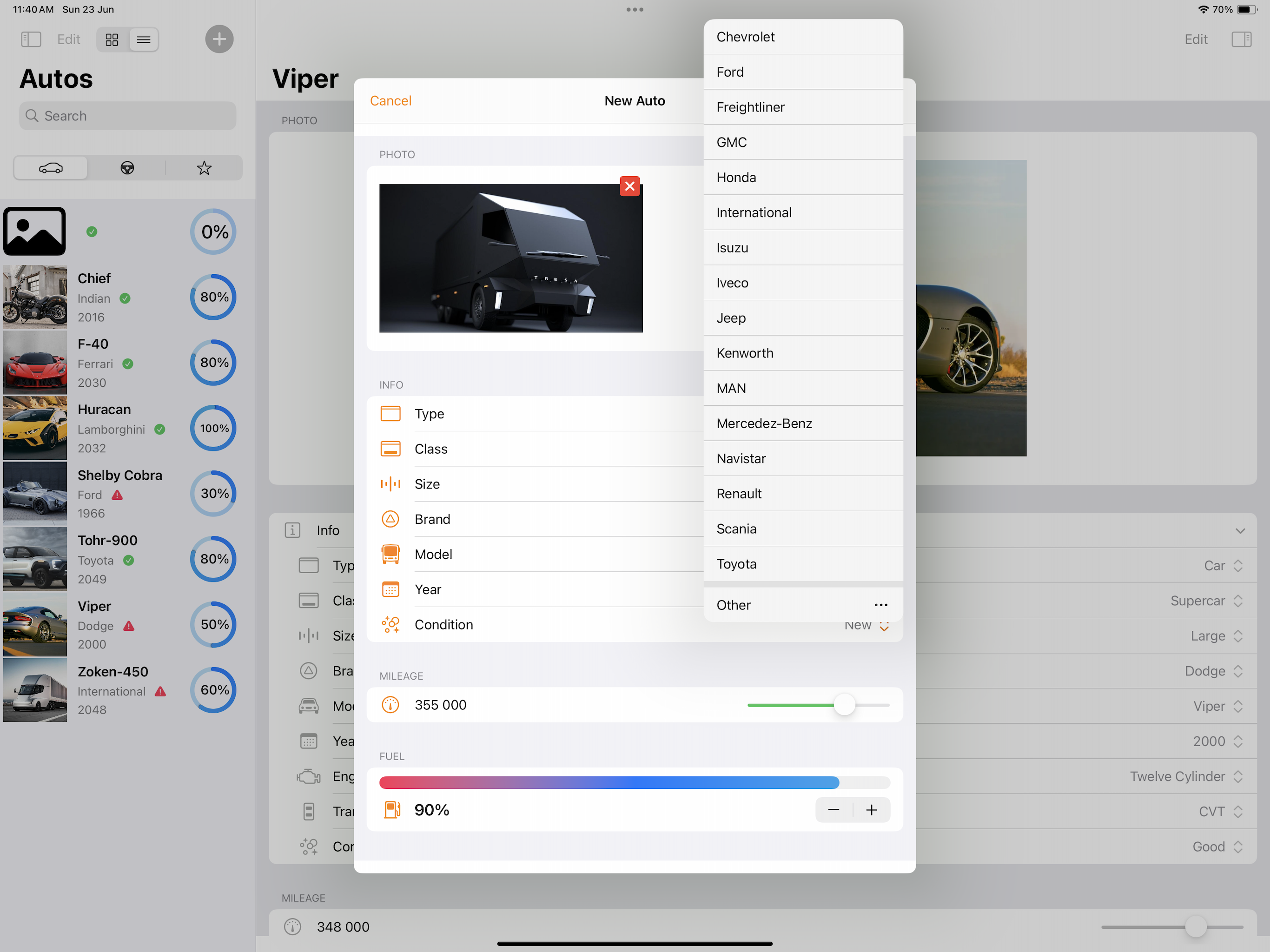Click the 355 000 mileage slider knob
1270x952 pixels.
pos(844,705)
